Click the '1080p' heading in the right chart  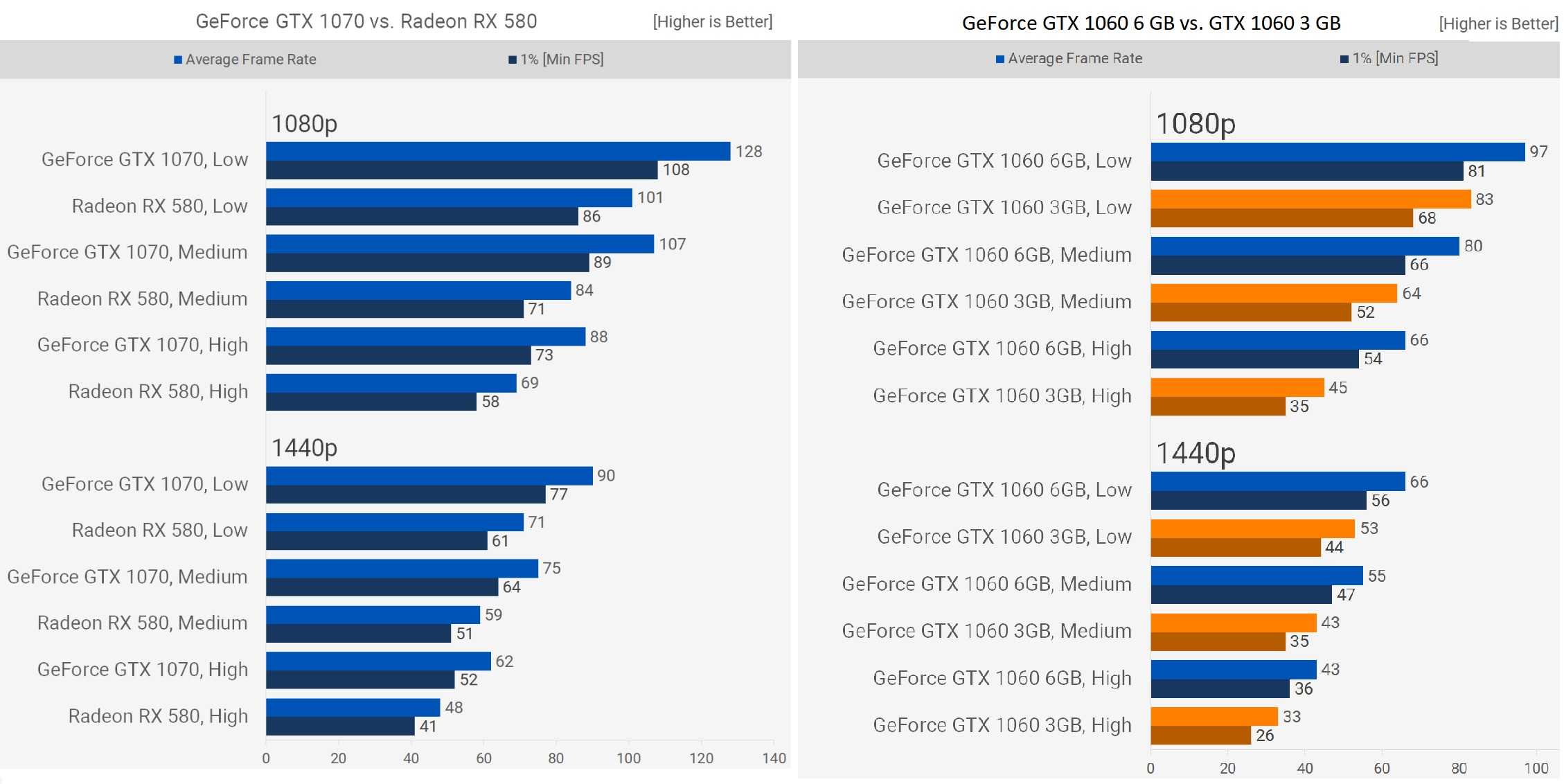click(x=1196, y=124)
